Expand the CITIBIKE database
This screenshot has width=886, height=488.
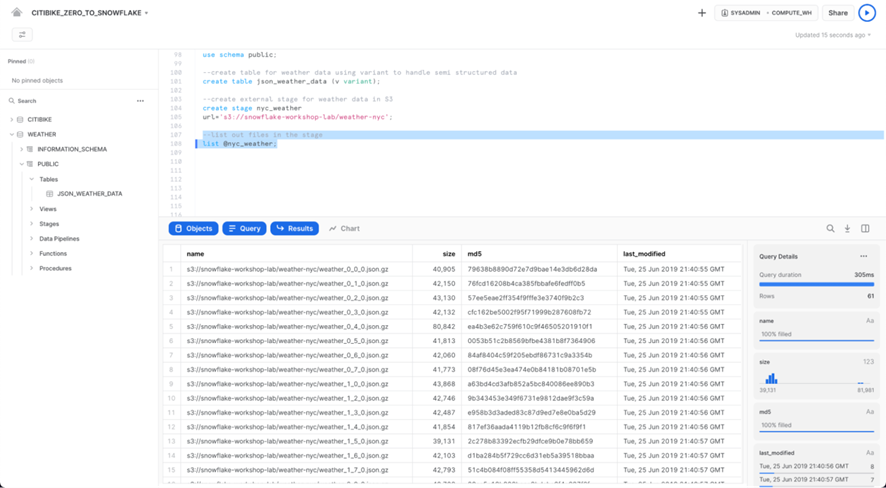pyautogui.click(x=12, y=120)
